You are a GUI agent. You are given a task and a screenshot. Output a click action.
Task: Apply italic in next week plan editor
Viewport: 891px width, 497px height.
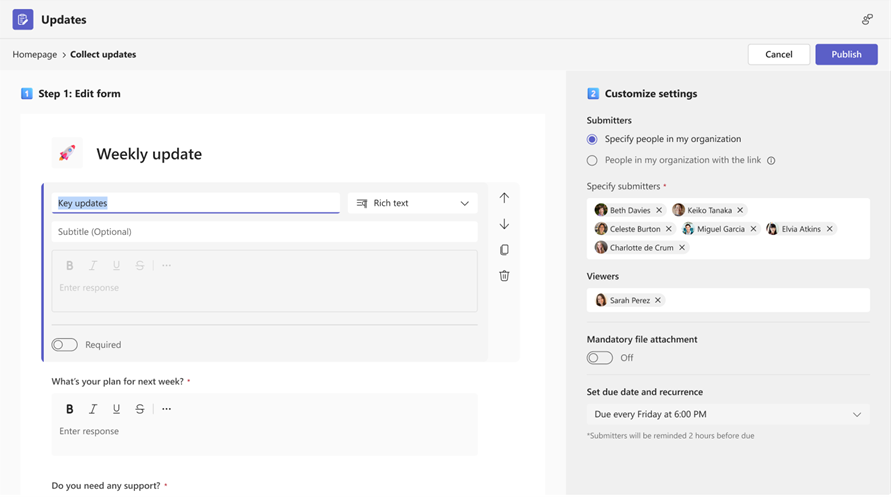(93, 409)
